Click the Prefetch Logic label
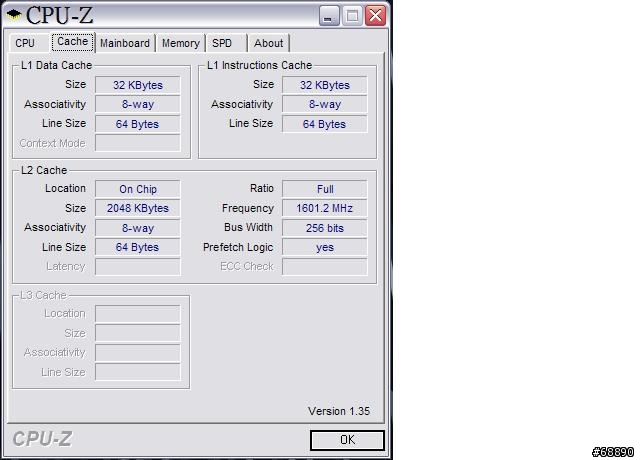 pos(238,247)
